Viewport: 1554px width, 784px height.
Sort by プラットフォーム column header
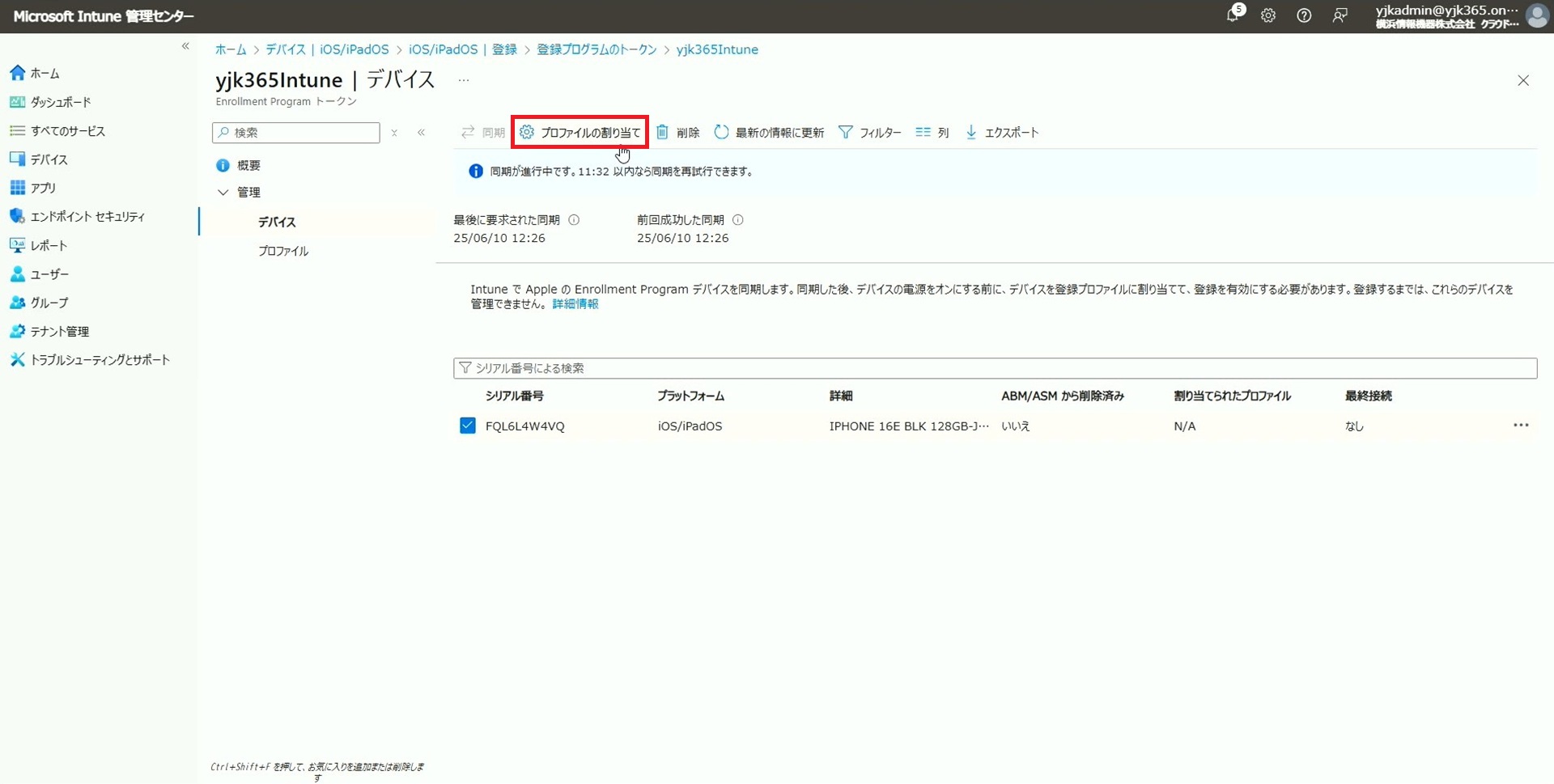(x=690, y=396)
